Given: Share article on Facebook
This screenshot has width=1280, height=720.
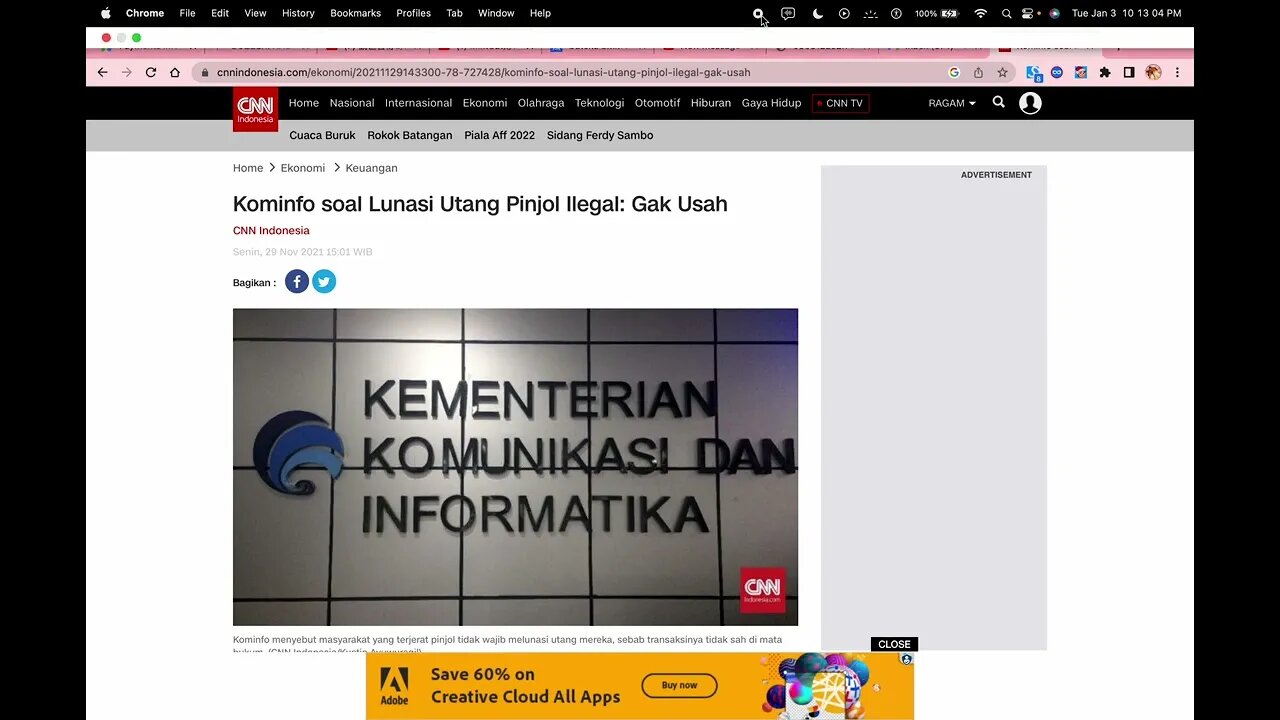Looking at the screenshot, I should tap(297, 282).
